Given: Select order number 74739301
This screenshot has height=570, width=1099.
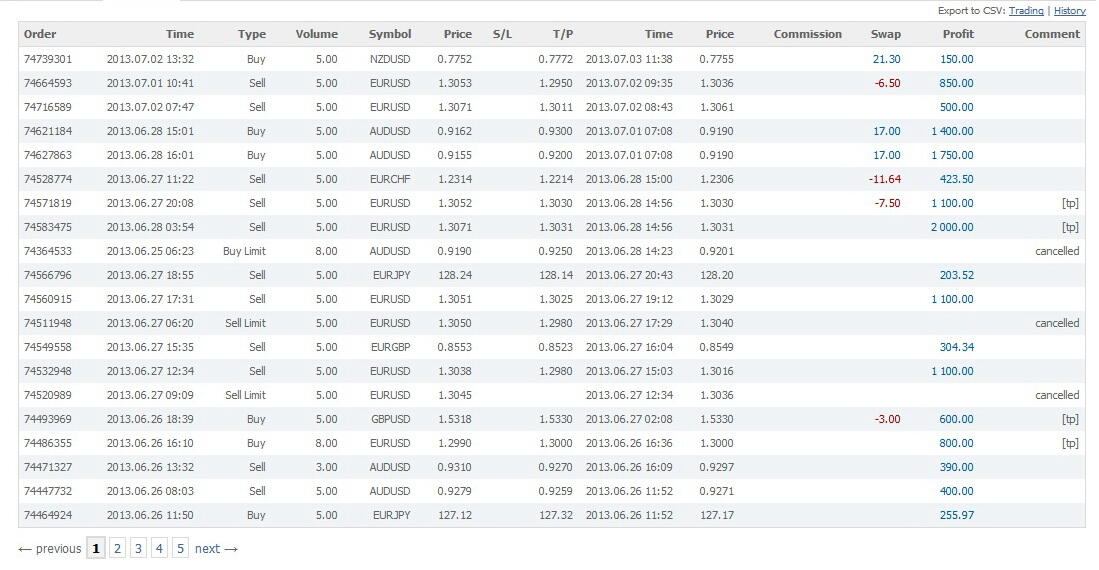Looking at the screenshot, I should click(x=48, y=59).
